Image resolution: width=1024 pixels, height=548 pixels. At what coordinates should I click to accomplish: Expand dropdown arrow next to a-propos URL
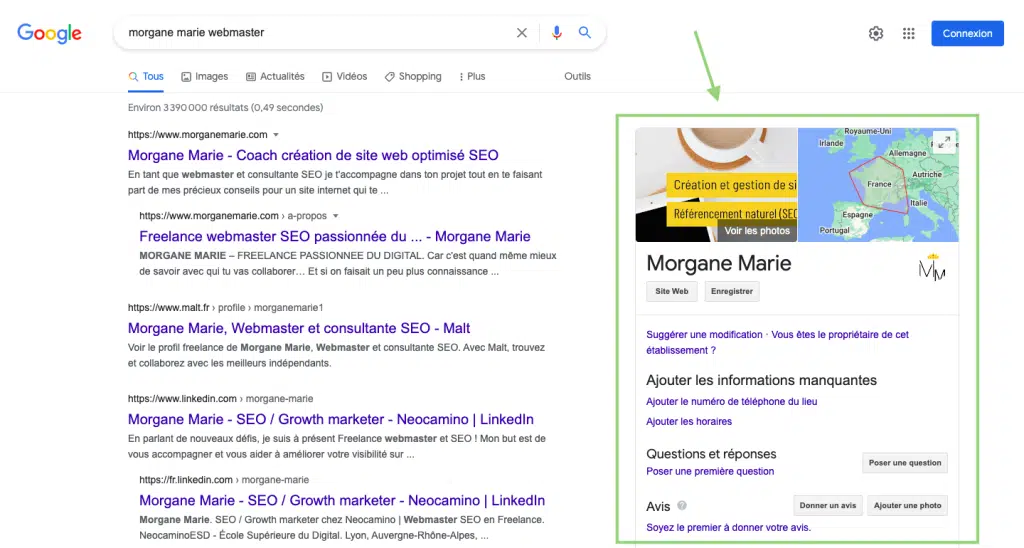(x=336, y=216)
